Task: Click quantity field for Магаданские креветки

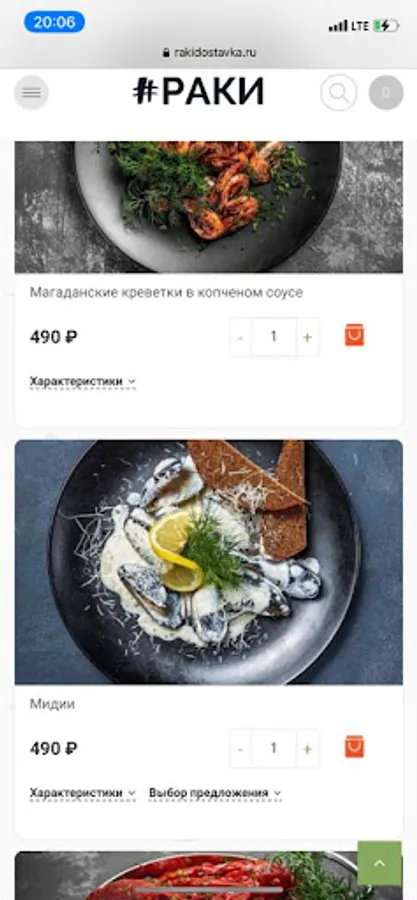Action: [x=274, y=337]
